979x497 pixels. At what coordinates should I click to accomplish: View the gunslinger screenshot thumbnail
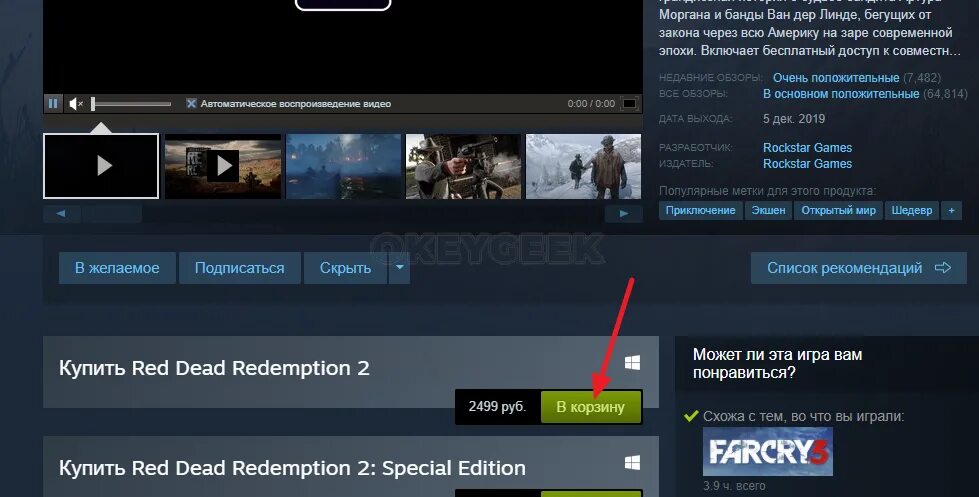tap(463, 166)
